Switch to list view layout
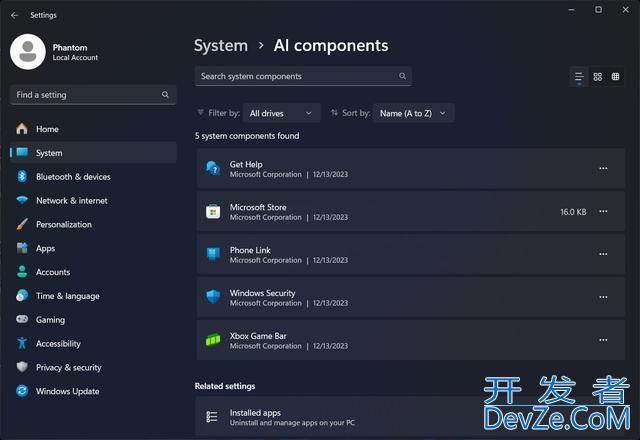640x440 pixels. [579, 77]
